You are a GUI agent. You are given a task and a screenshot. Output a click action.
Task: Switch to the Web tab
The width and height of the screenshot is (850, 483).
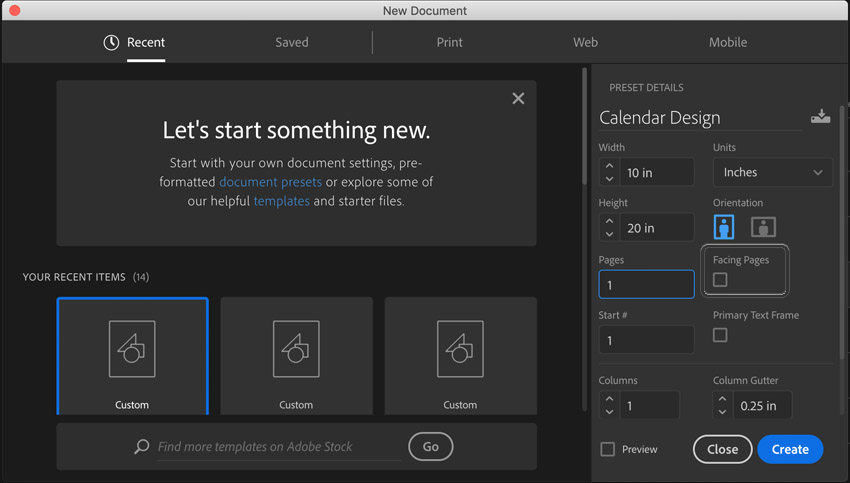[x=585, y=42]
